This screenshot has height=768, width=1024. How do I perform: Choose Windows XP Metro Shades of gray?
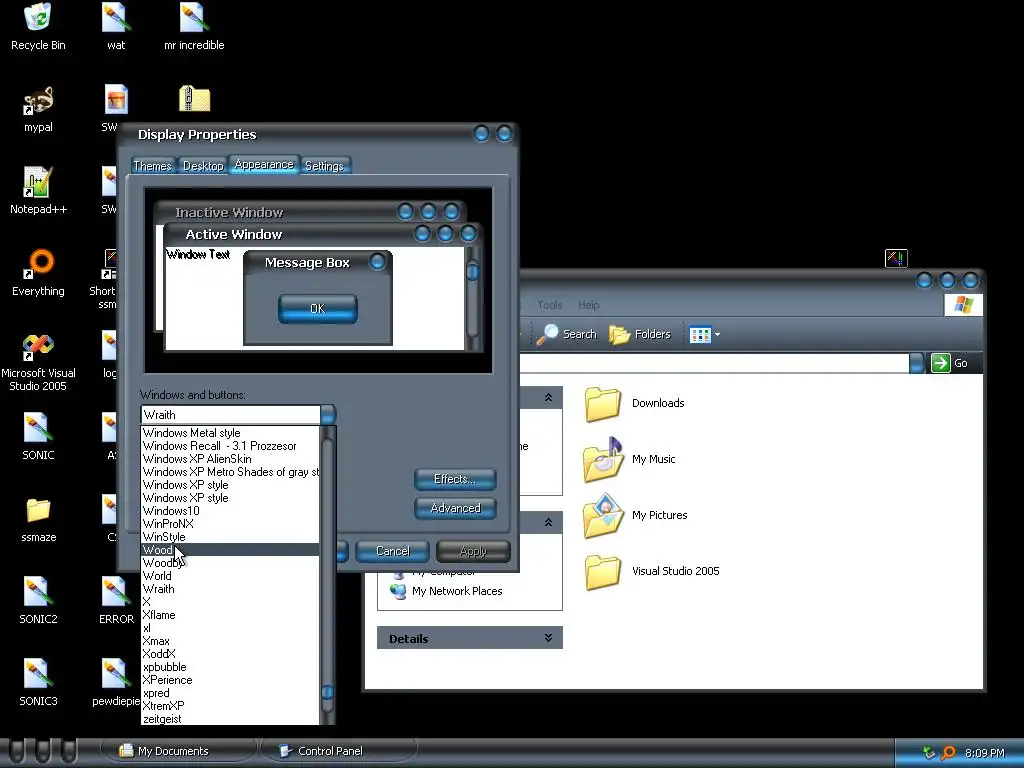(x=230, y=472)
